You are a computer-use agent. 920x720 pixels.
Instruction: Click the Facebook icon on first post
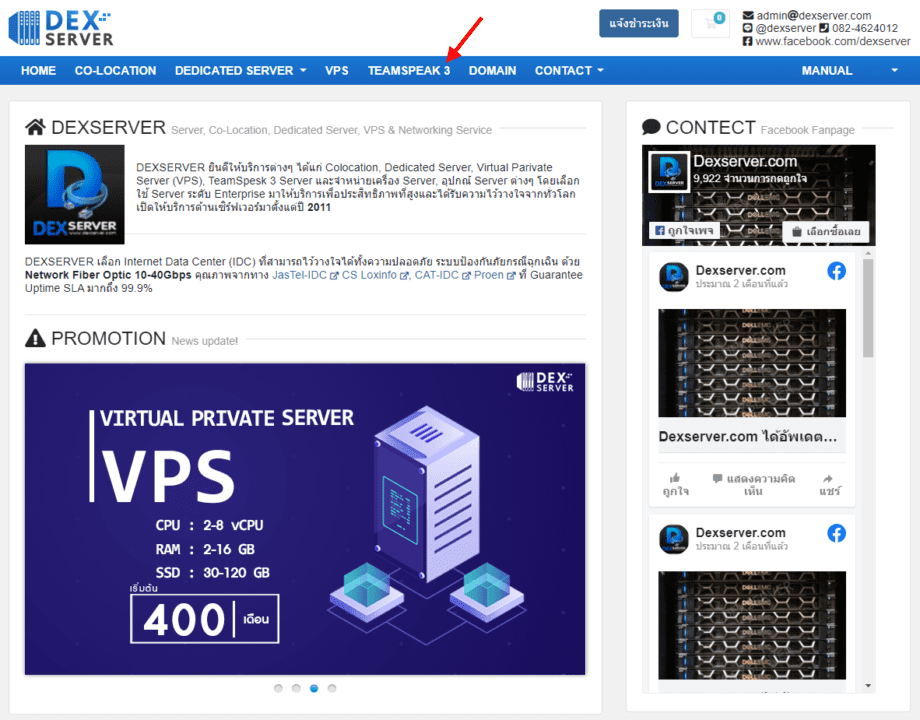click(x=836, y=271)
